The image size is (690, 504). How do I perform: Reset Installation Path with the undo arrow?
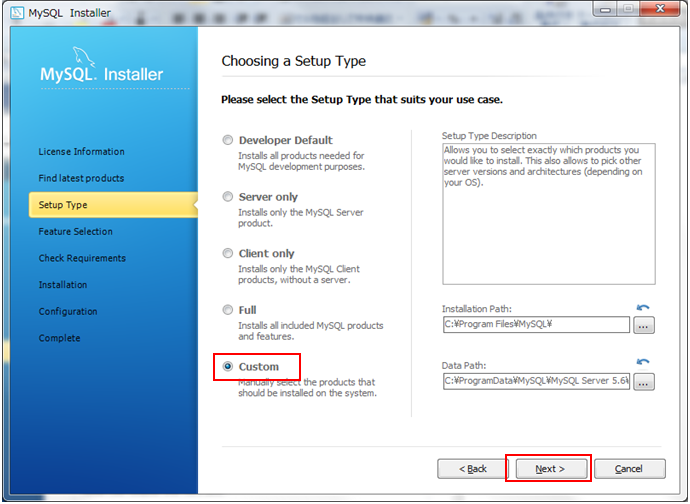point(643,308)
